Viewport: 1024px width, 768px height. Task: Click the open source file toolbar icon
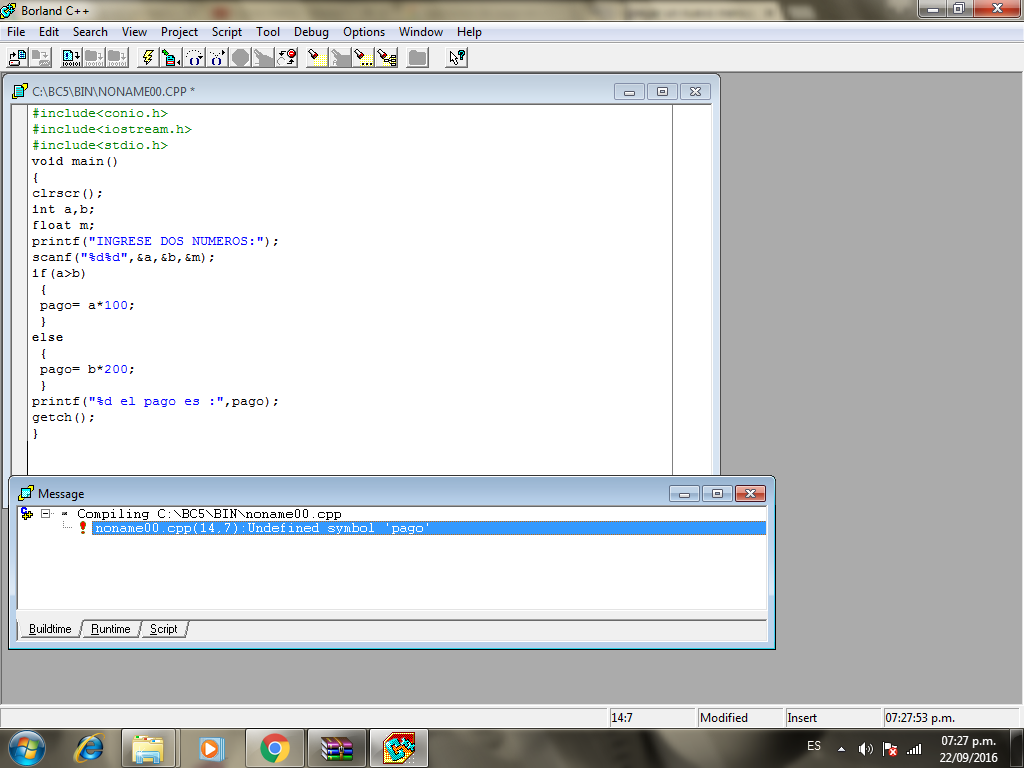tap(18, 57)
